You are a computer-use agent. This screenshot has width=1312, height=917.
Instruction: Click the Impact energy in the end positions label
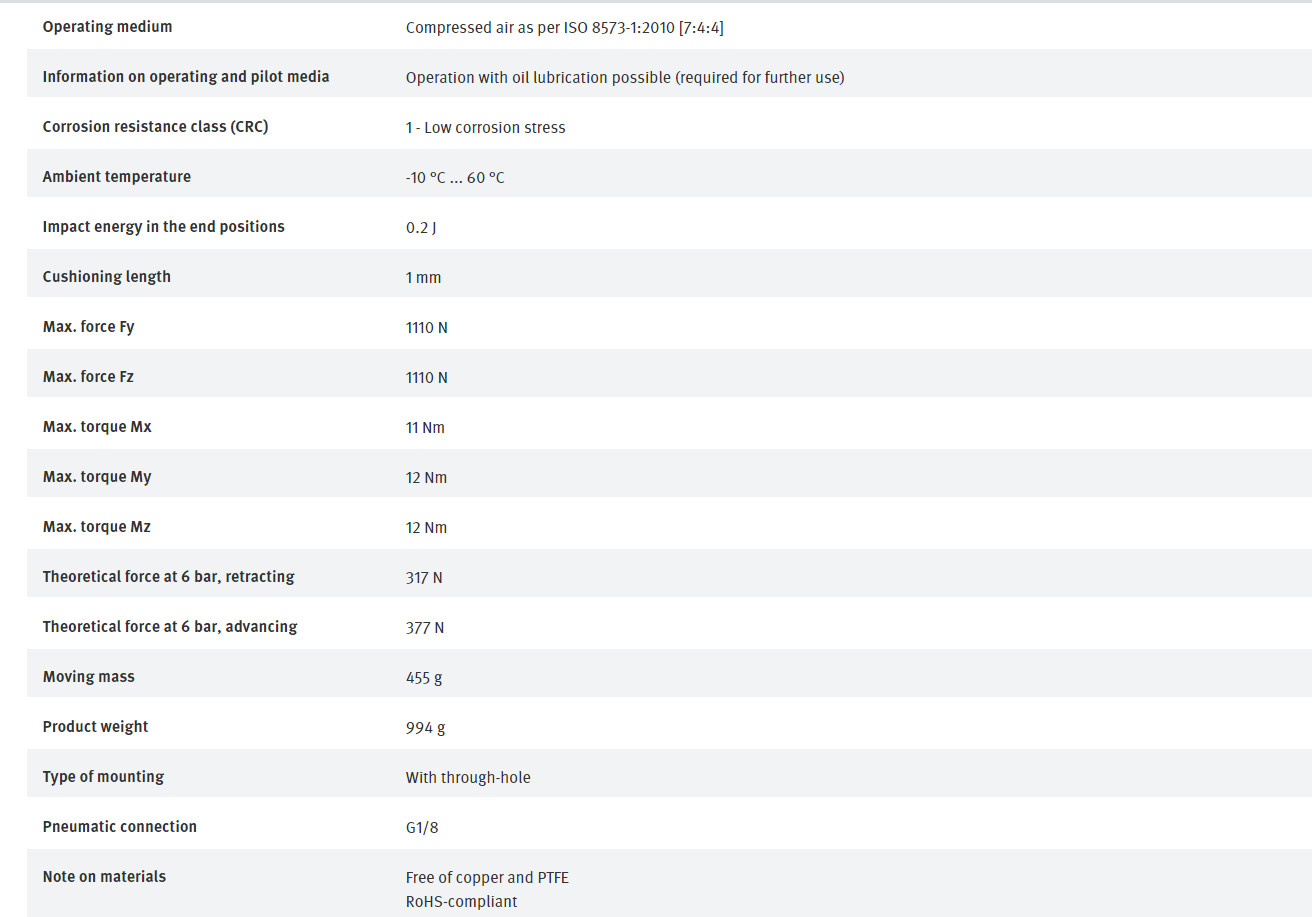[163, 227]
